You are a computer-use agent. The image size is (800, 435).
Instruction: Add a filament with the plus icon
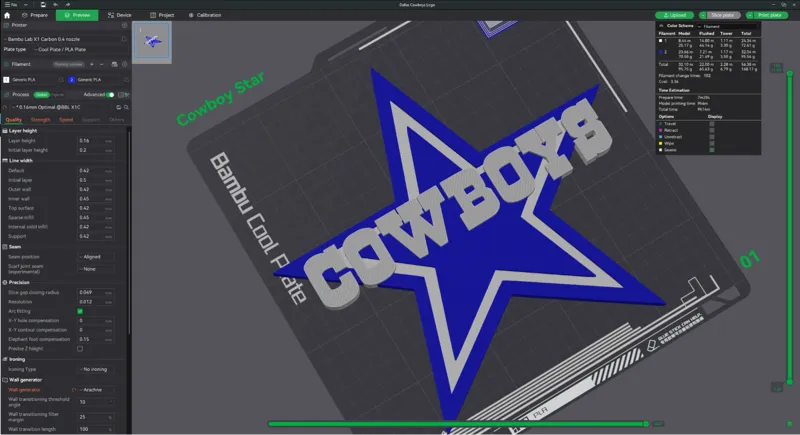click(x=92, y=64)
